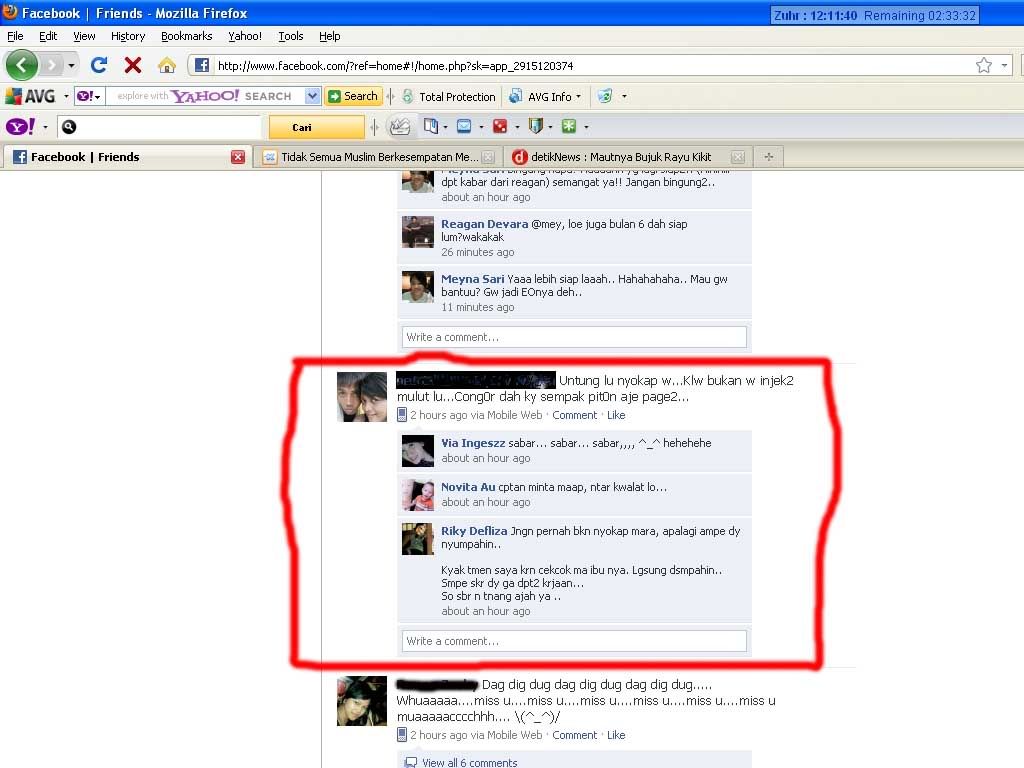This screenshot has height=768, width=1024.
Task: Click the Yahoo! bookmarks book icon
Action: (430, 126)
